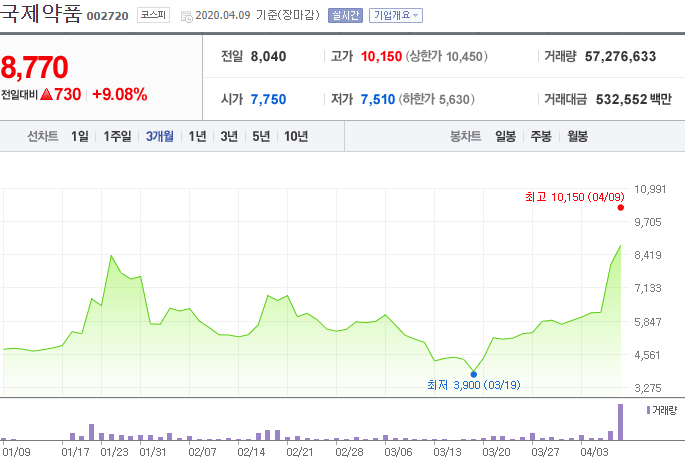Select the 1일 line chart tab

[80, 136]
